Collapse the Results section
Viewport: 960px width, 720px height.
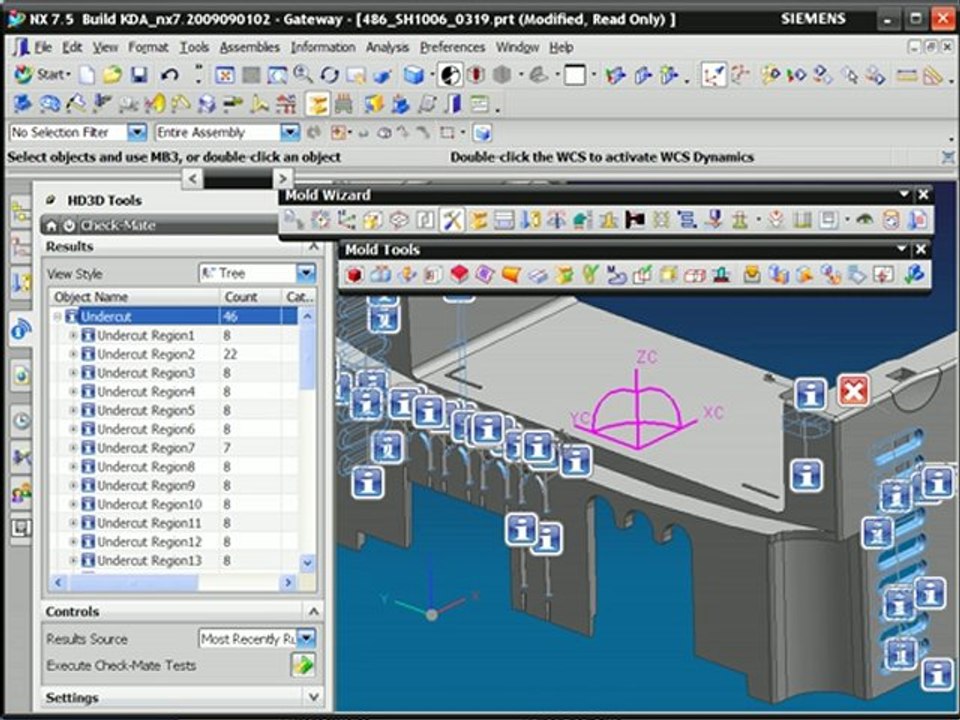tap(313, 247)
